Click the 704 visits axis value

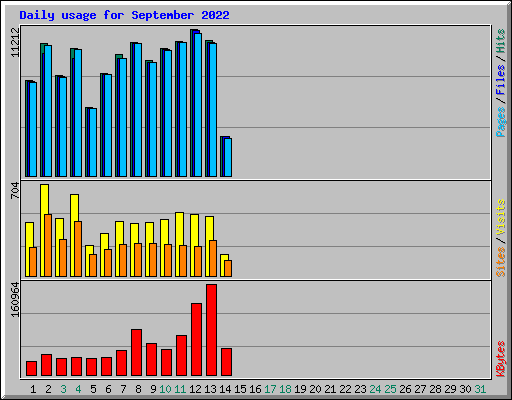[x=15, y=190]
